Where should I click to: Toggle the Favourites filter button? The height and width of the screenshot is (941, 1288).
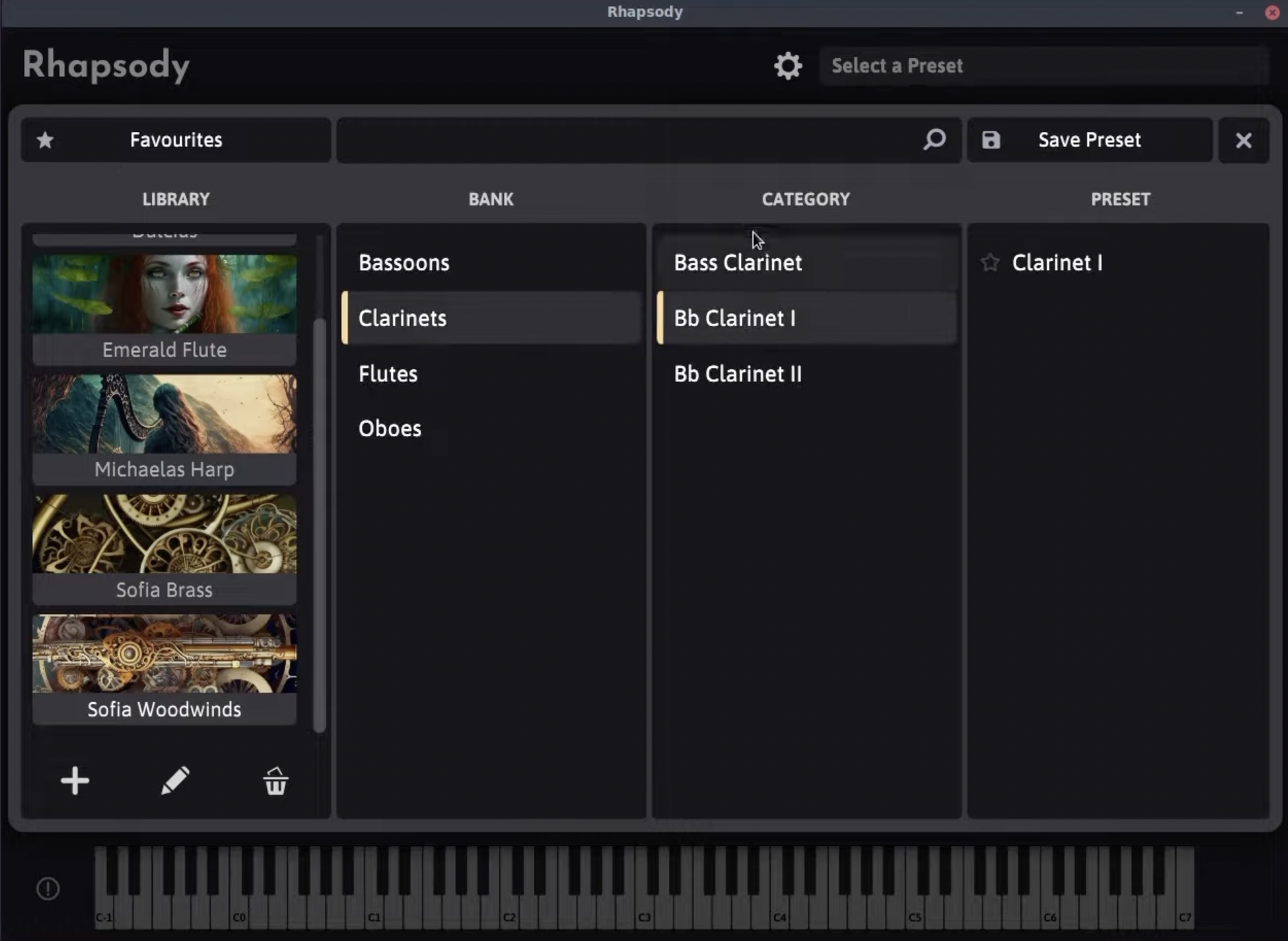tap(176, 140)
